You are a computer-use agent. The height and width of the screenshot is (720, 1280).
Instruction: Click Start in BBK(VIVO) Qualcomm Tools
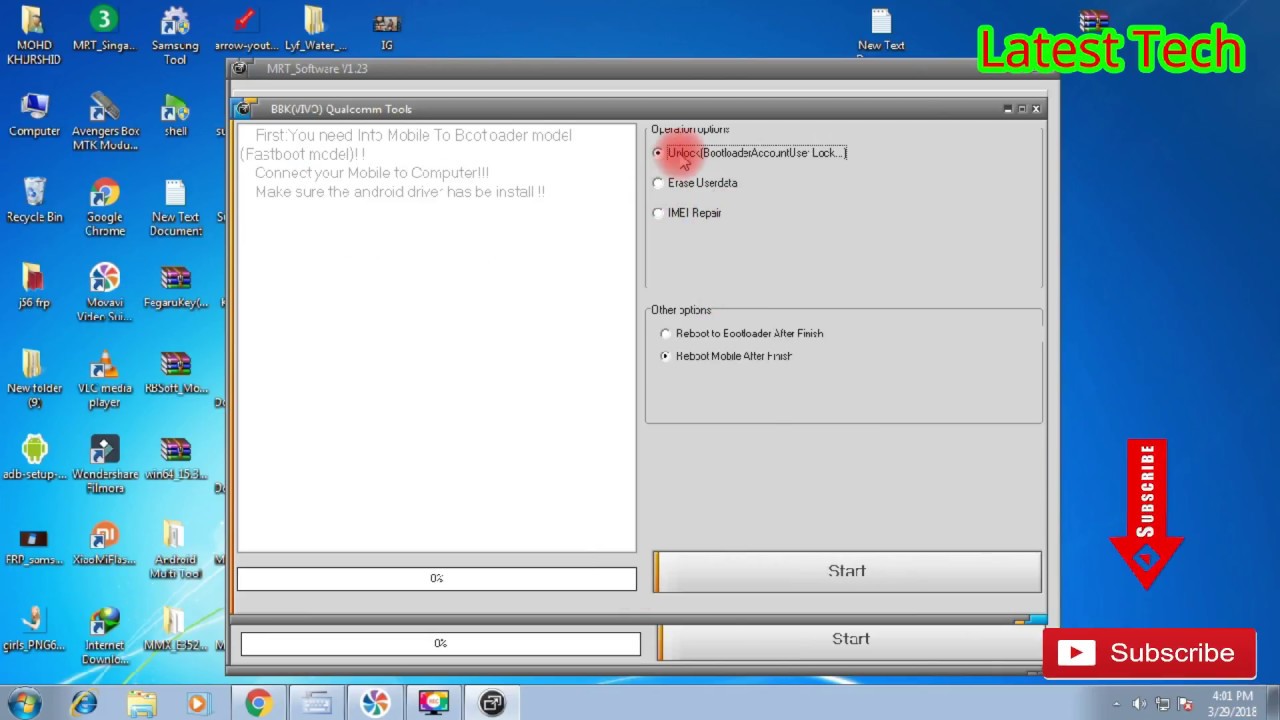point(847,571)
